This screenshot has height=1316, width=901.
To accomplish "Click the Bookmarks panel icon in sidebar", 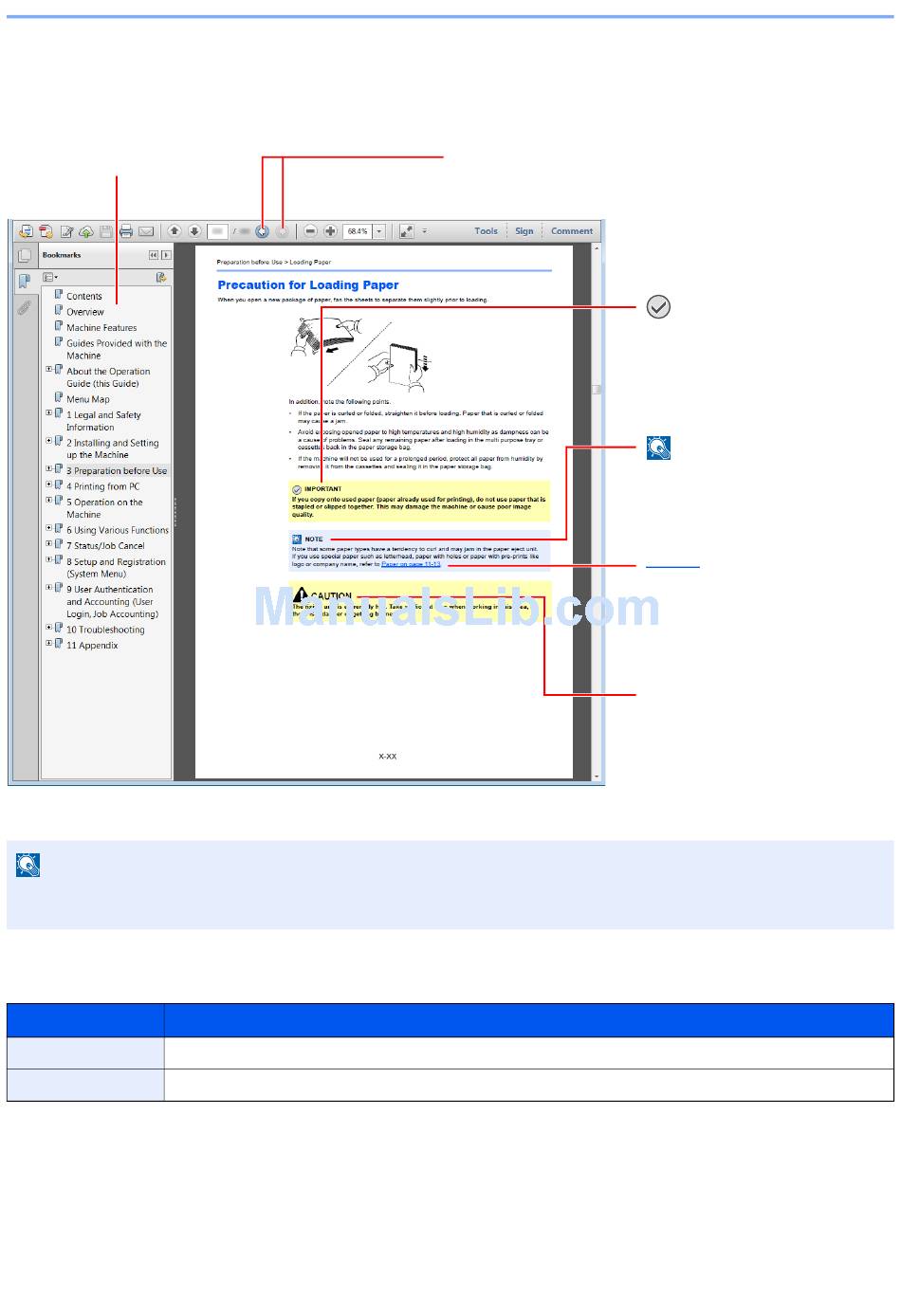I will pos(25,282).
